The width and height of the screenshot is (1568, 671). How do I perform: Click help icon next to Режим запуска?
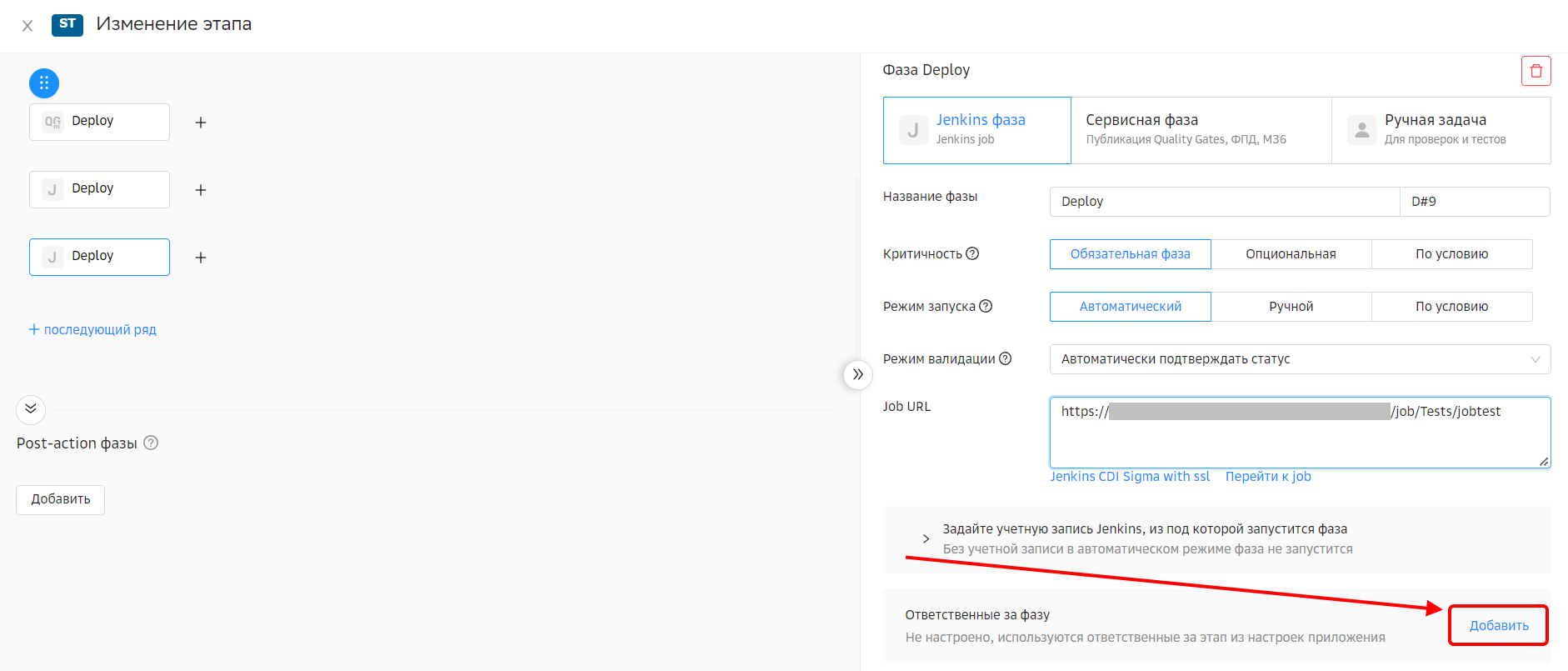tap(986, 306)
